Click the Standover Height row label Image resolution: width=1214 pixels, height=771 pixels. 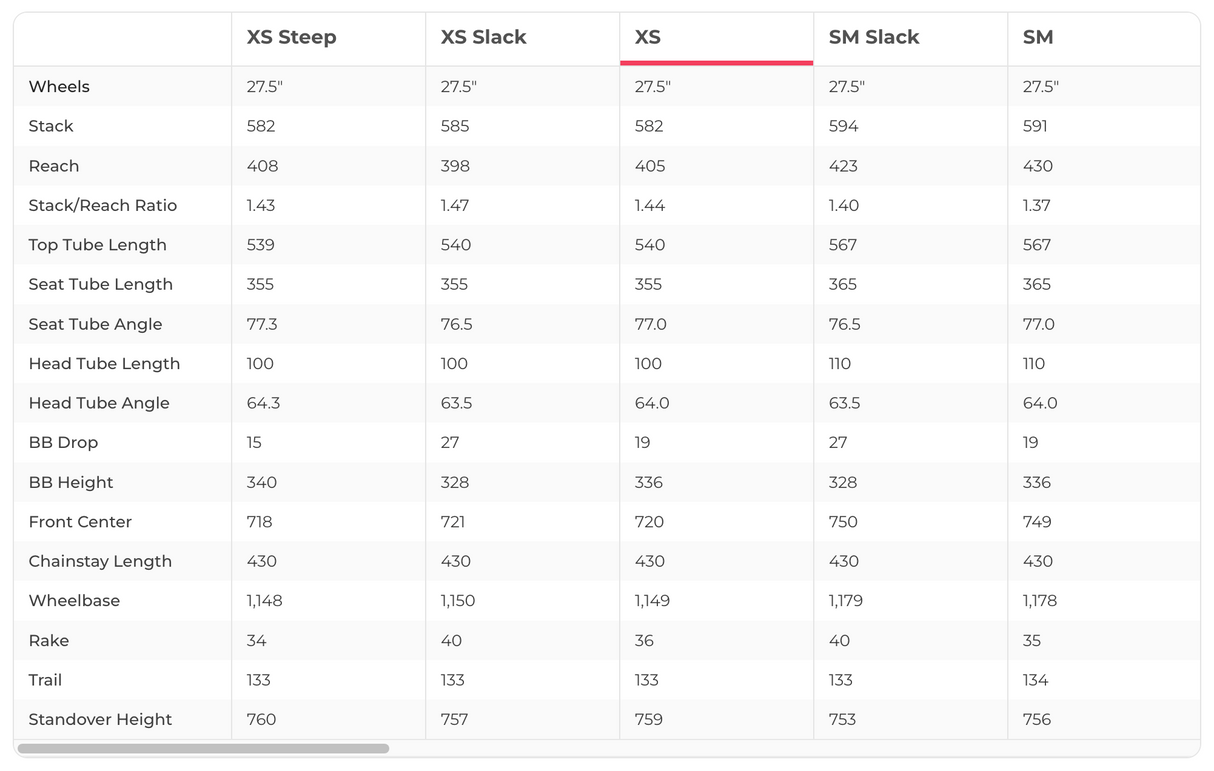pos(100,719)
